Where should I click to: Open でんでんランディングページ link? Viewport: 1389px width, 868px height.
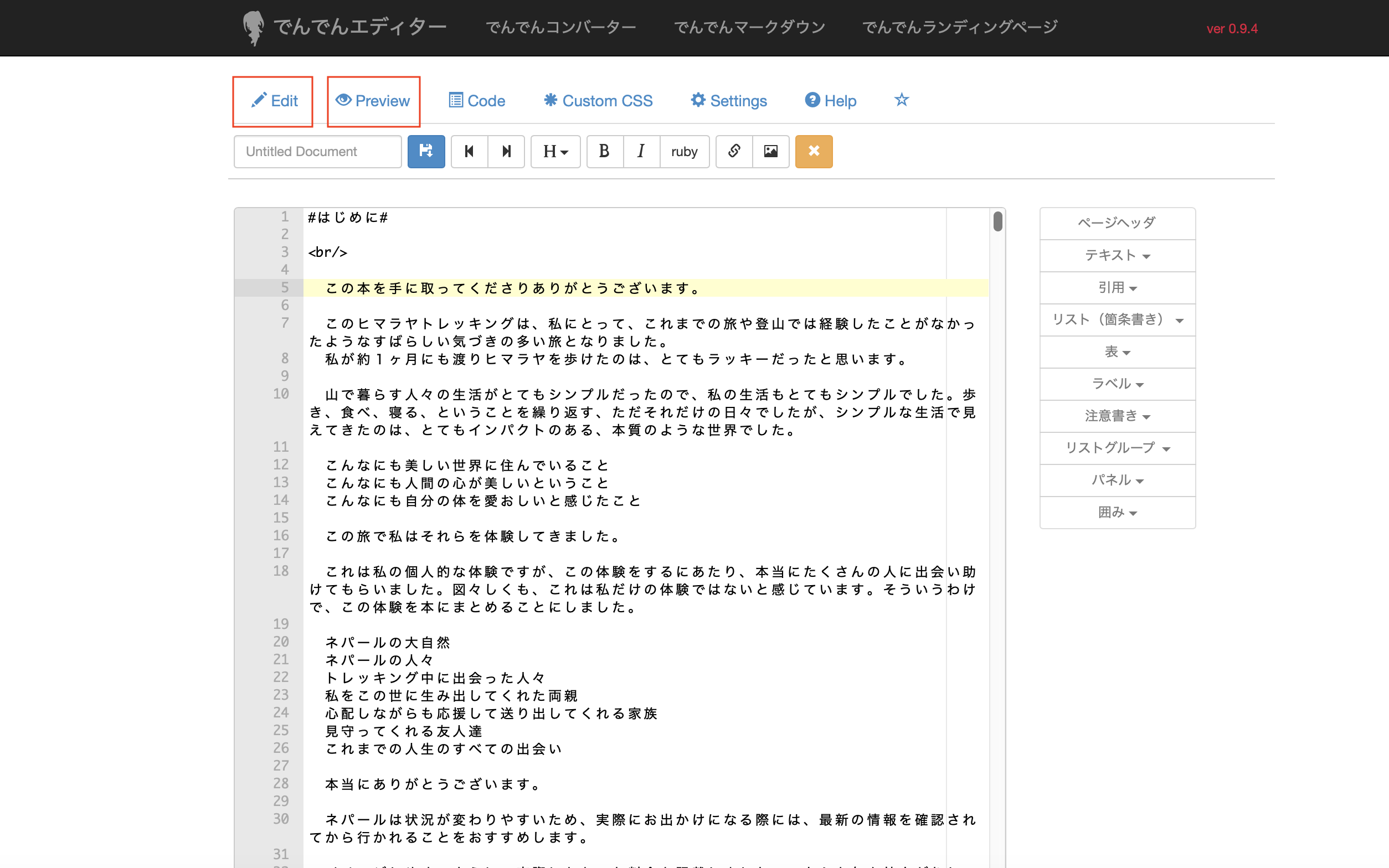click(959, 27)
